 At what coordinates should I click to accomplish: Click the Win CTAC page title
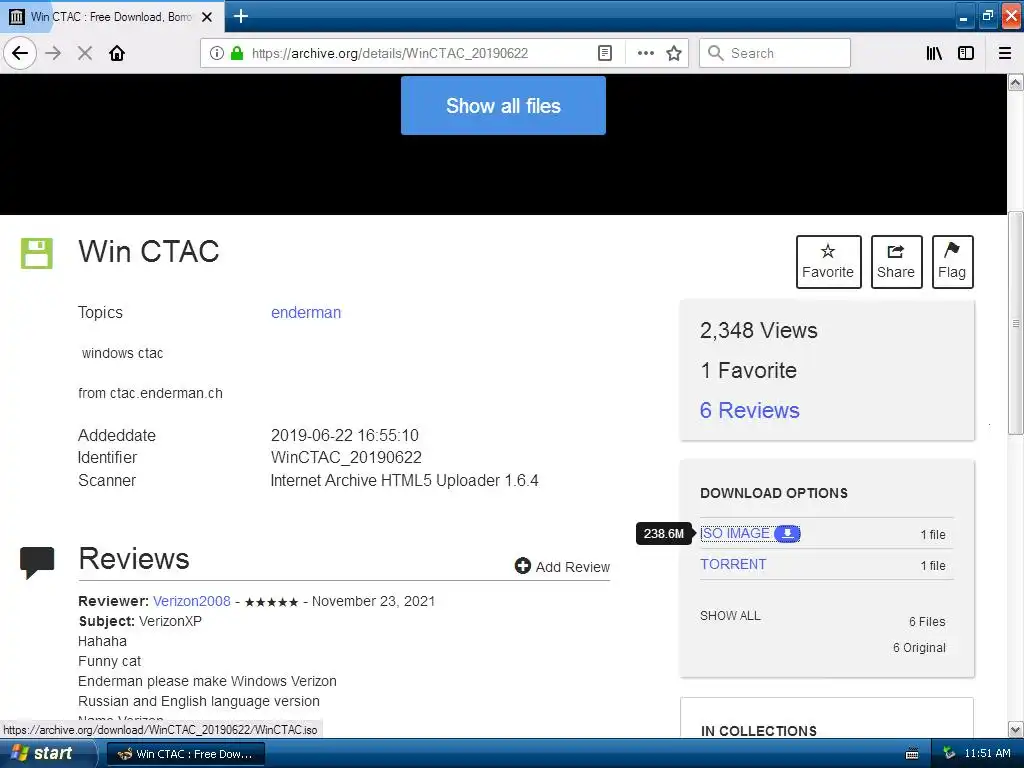point(149,251)
